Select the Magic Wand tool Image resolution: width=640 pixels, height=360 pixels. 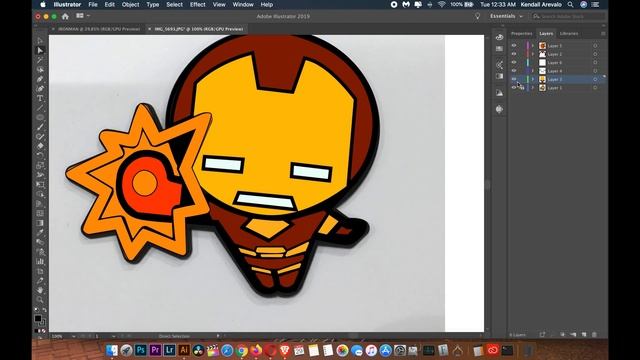pos(40,60)
